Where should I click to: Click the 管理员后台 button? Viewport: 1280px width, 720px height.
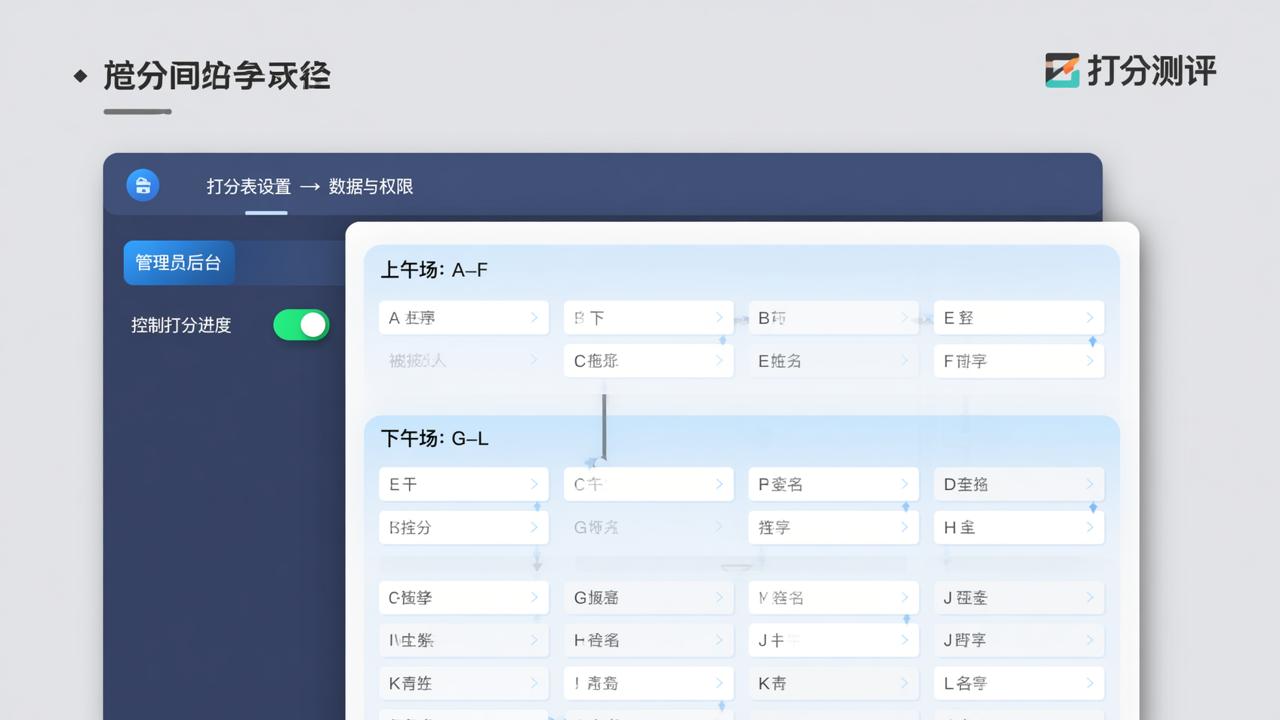[x=179, y=263]
